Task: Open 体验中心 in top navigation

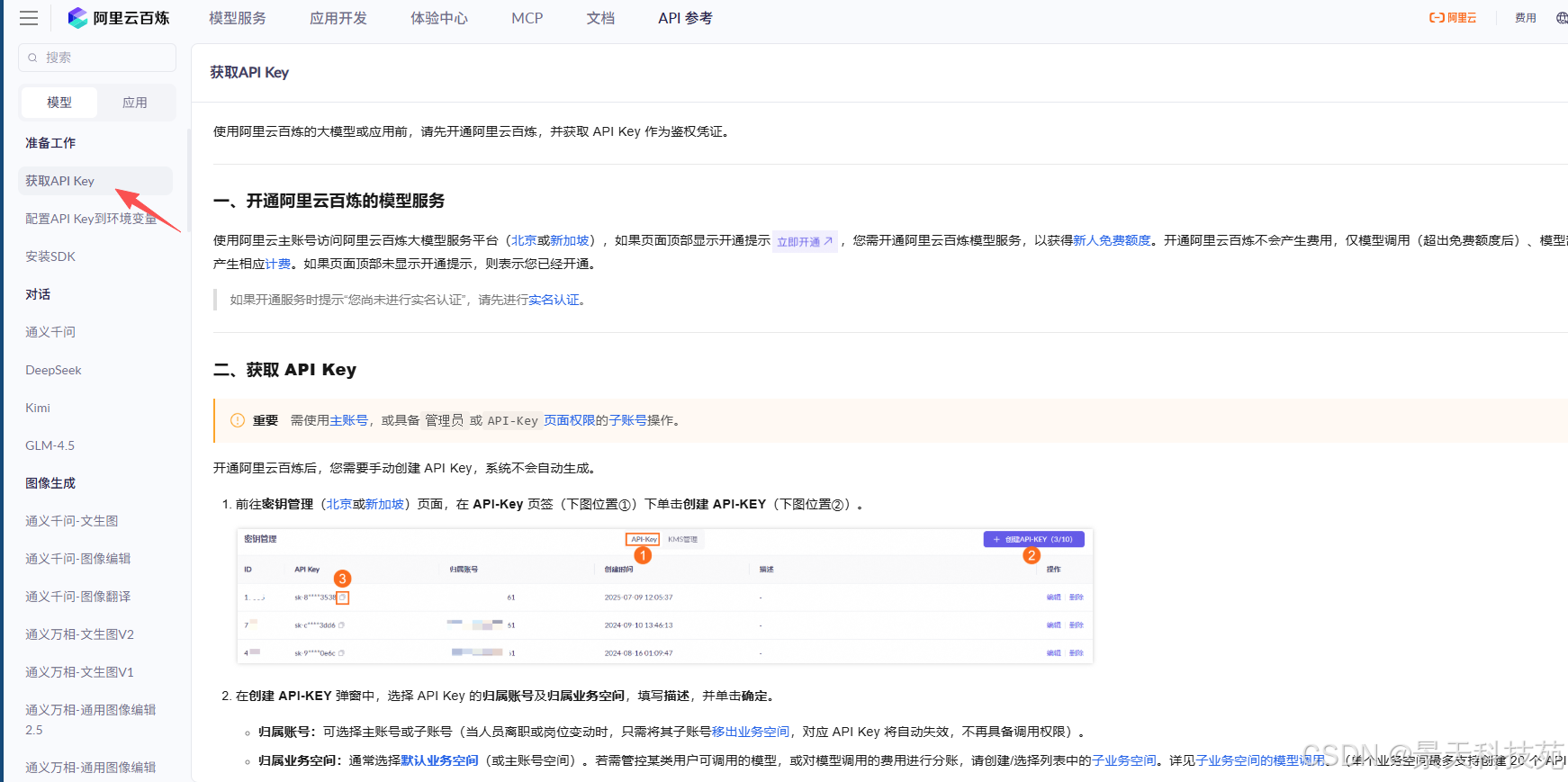Action: tap(439, 18)
